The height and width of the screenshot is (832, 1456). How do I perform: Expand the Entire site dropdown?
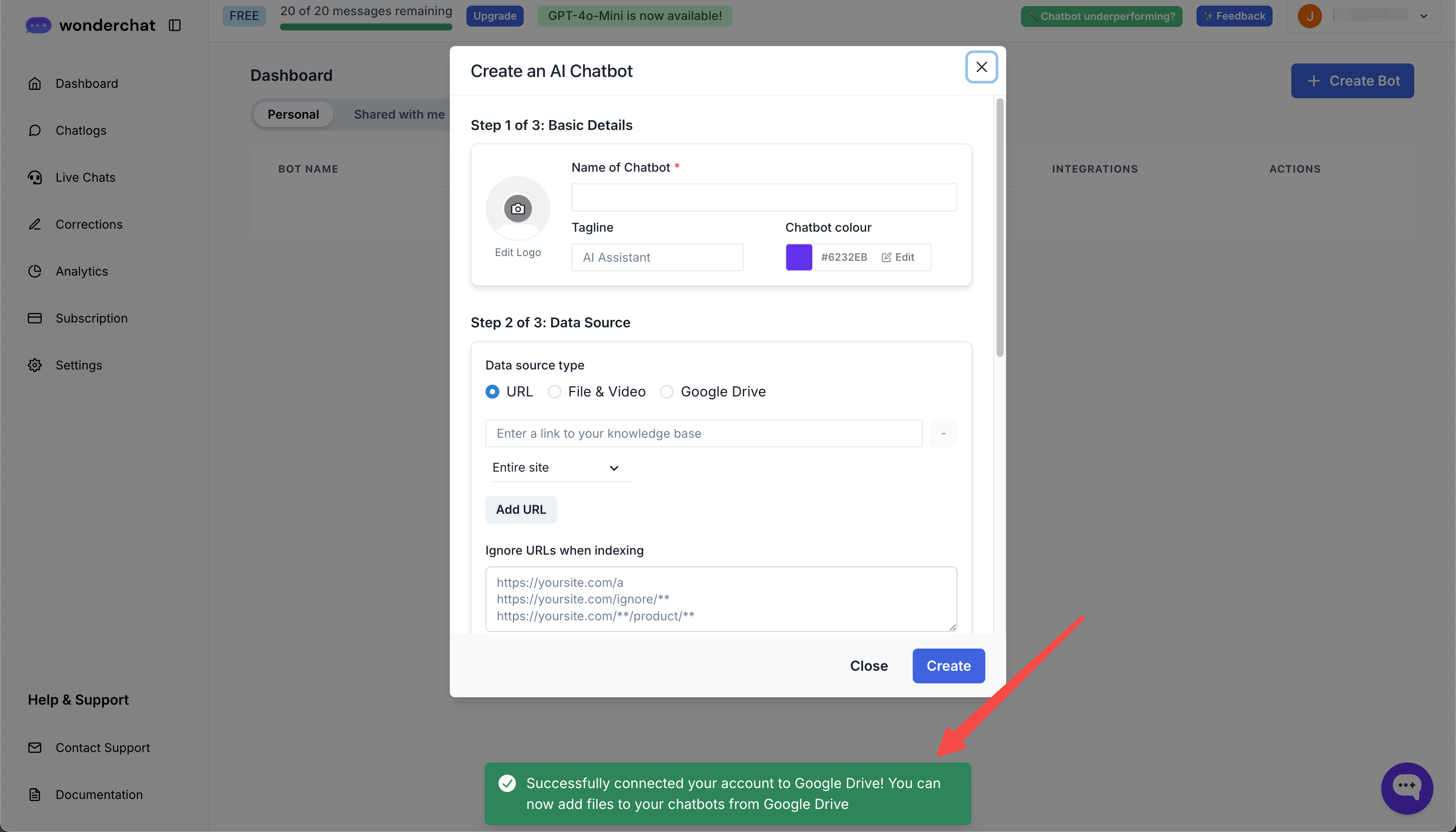556,467
